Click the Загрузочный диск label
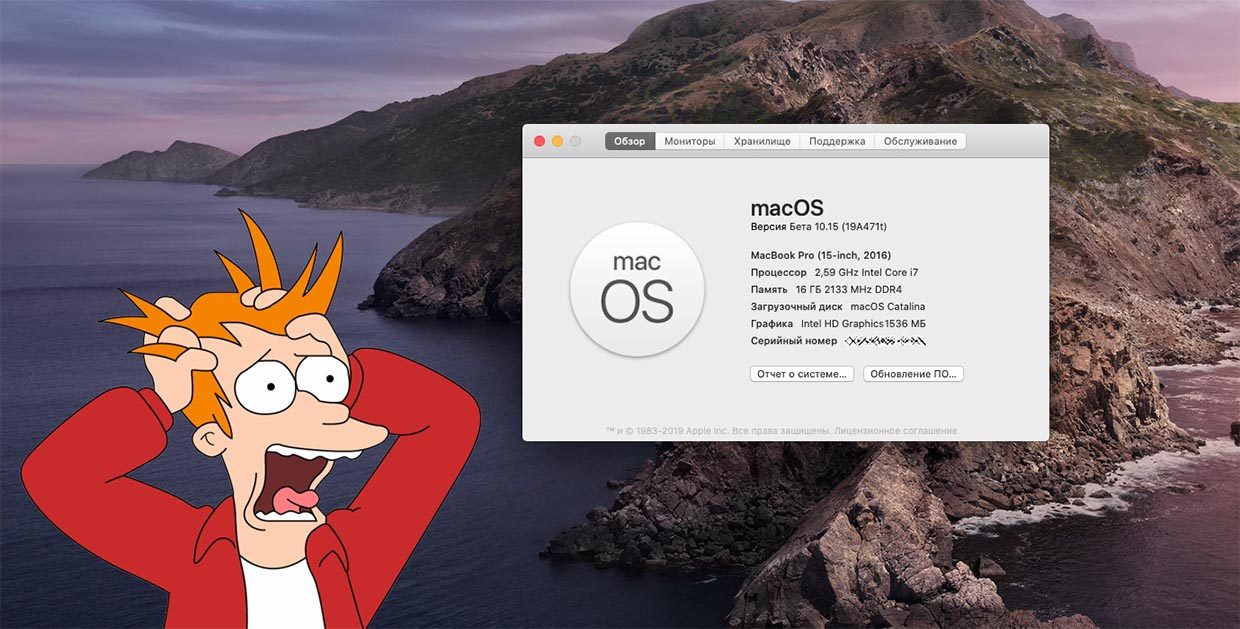This screenshot has width=1240, height=629. 796,306
